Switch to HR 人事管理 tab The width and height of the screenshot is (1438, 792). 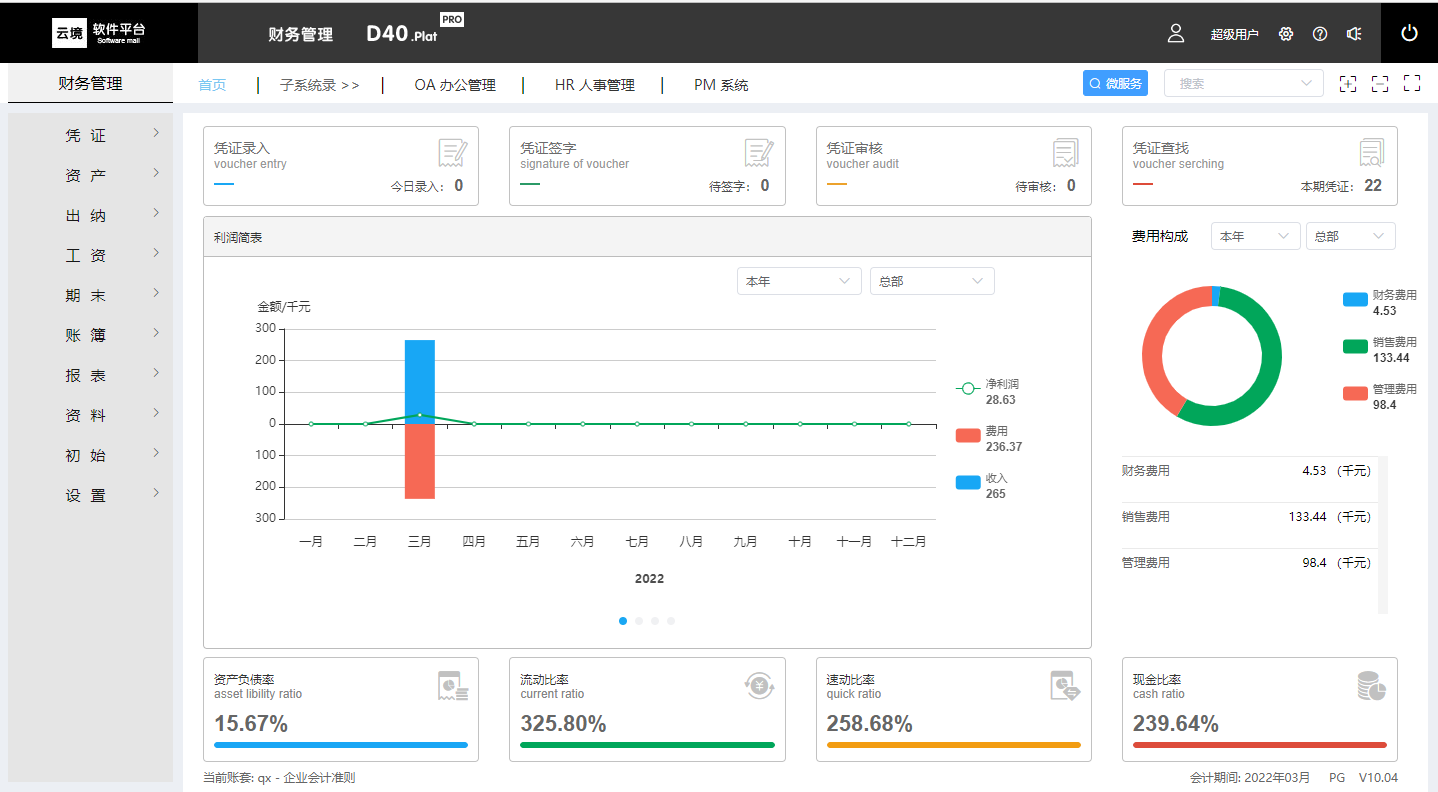point(594,85)
